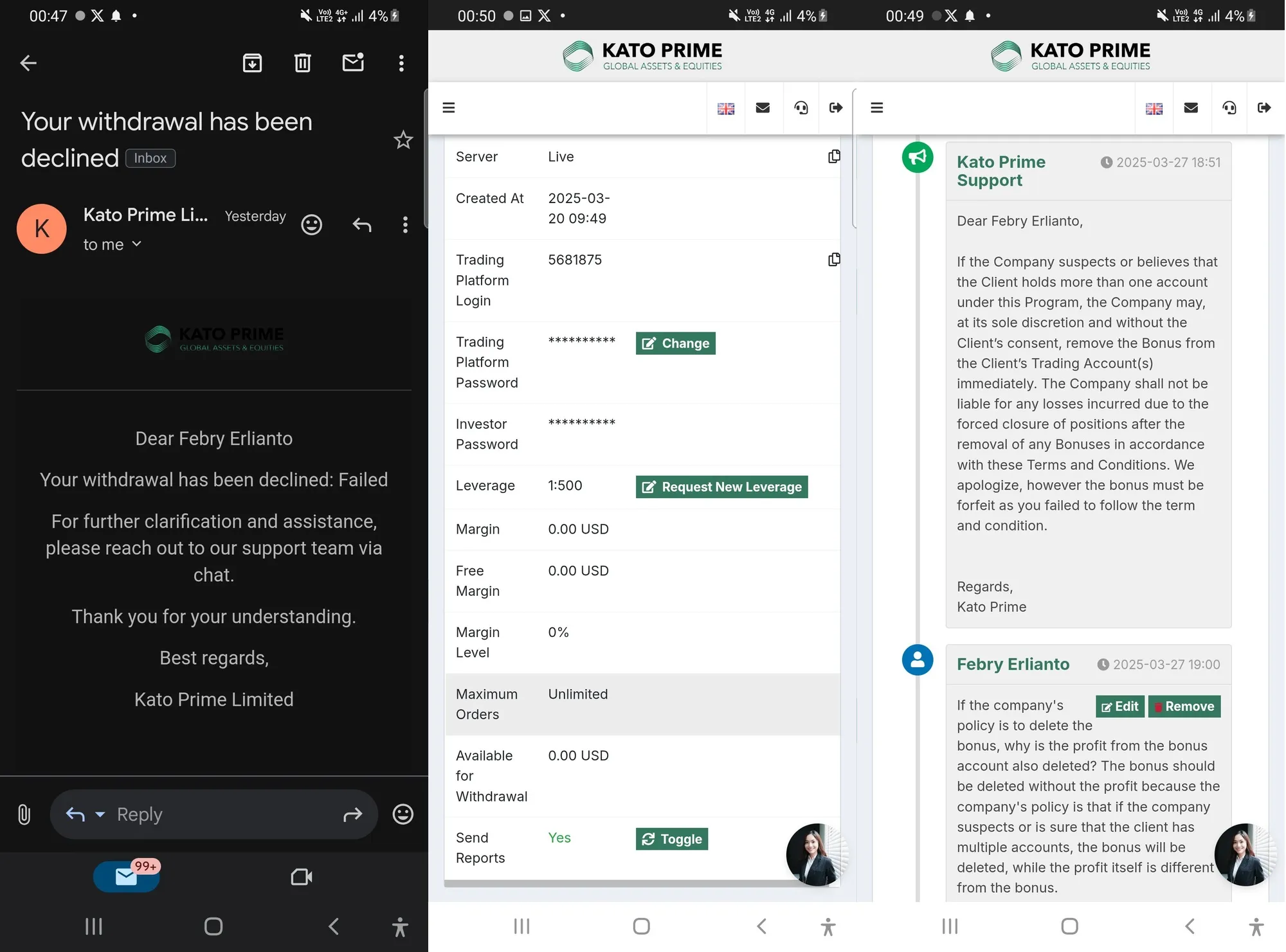Open the reply type dropdown arrow
Viewport: 1286px width, 952px height.
pos(100,814)
